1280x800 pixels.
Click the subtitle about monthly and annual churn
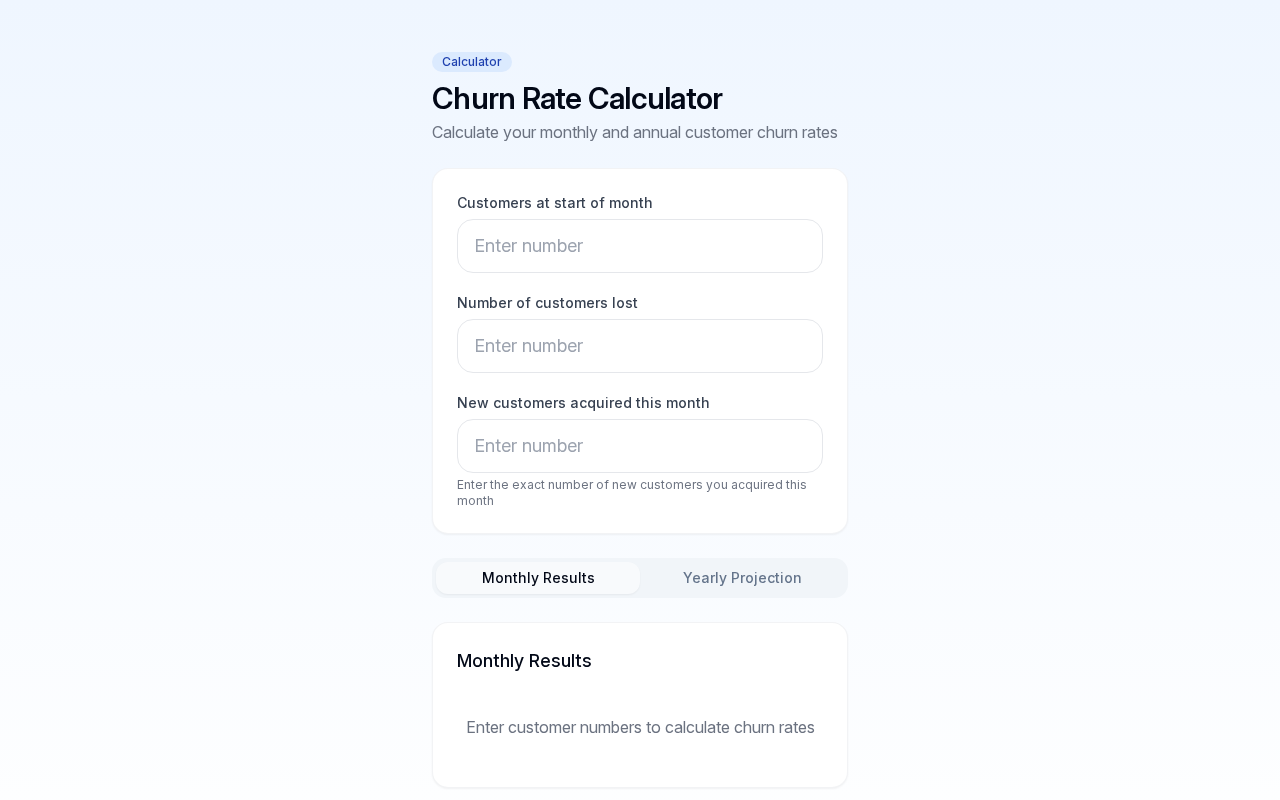(635, 132)
